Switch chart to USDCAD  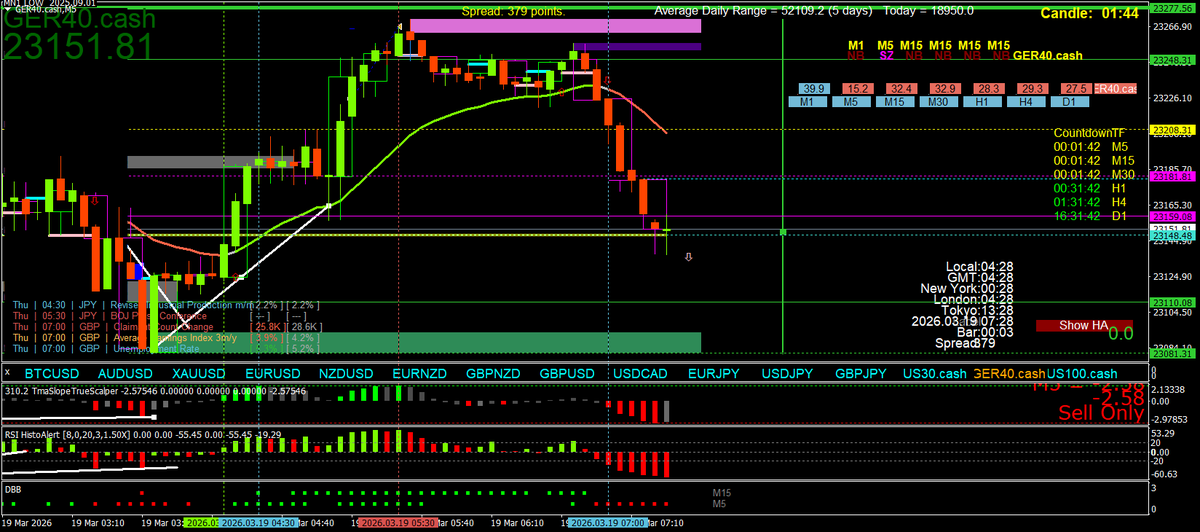pos(641,373)
